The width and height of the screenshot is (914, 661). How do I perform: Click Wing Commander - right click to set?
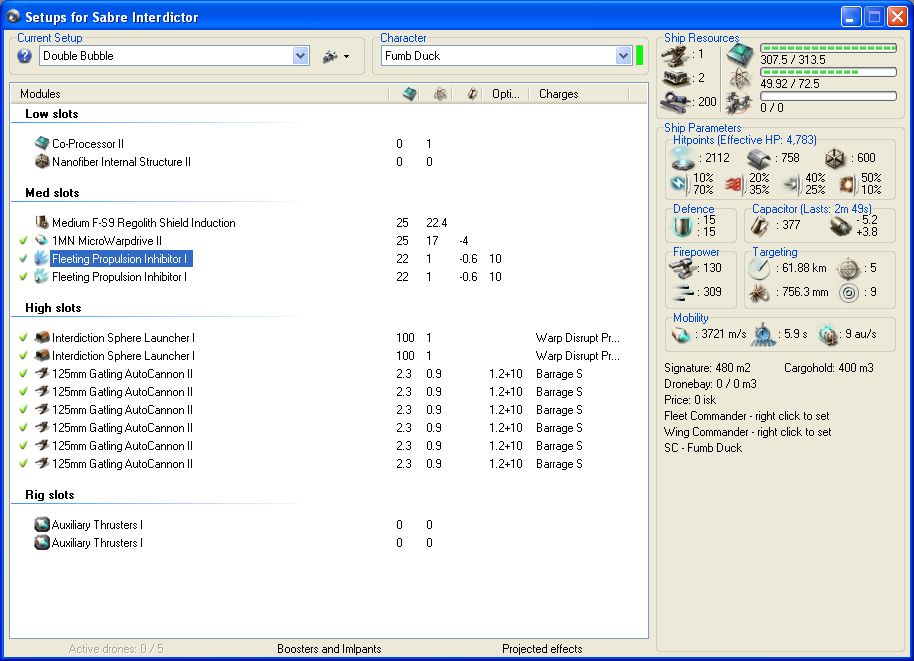[x=748, y=432]
